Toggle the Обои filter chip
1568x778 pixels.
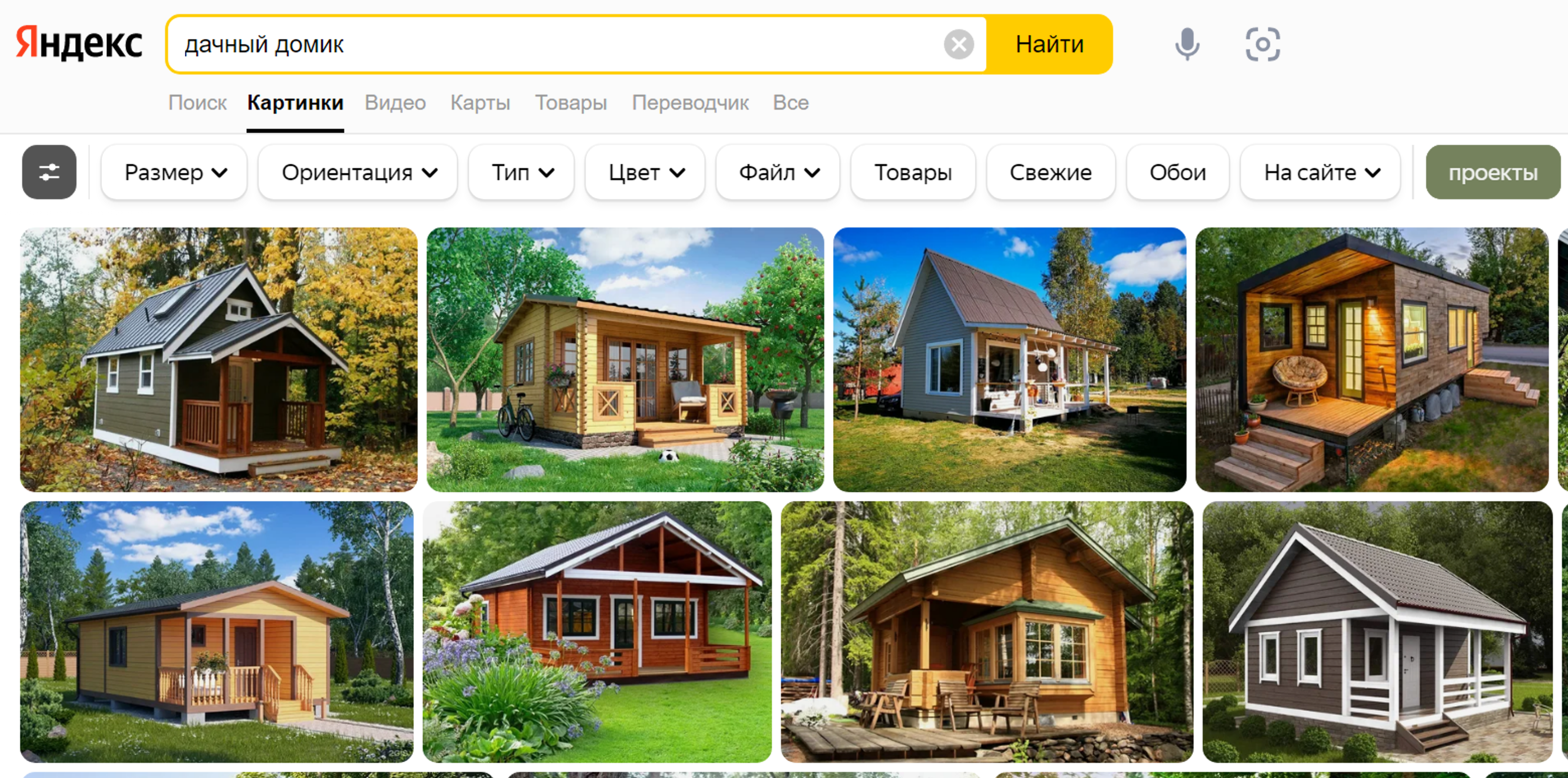(1178, 172)
